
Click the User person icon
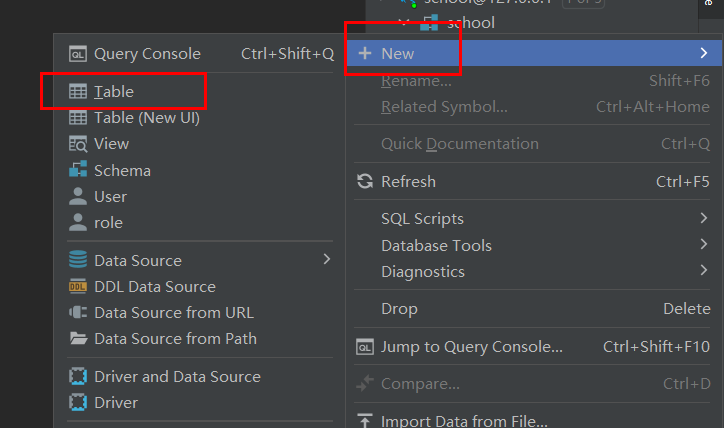point(77,197)
